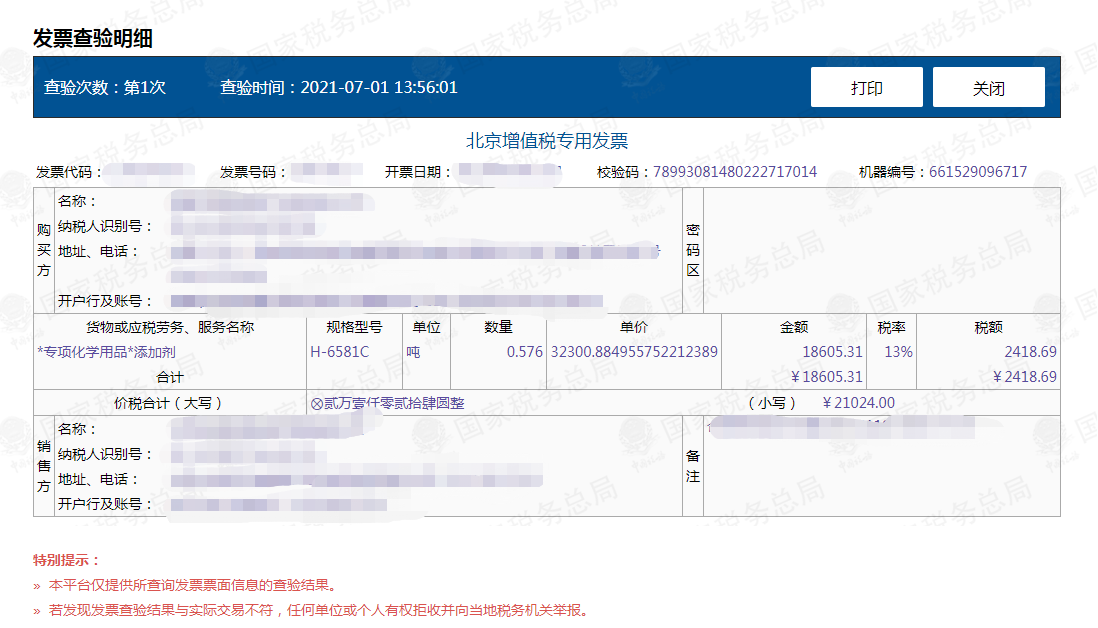Click the total amount ￥18605.31
The width and height of the screenshot is (1098, 628).
(826, 377)
